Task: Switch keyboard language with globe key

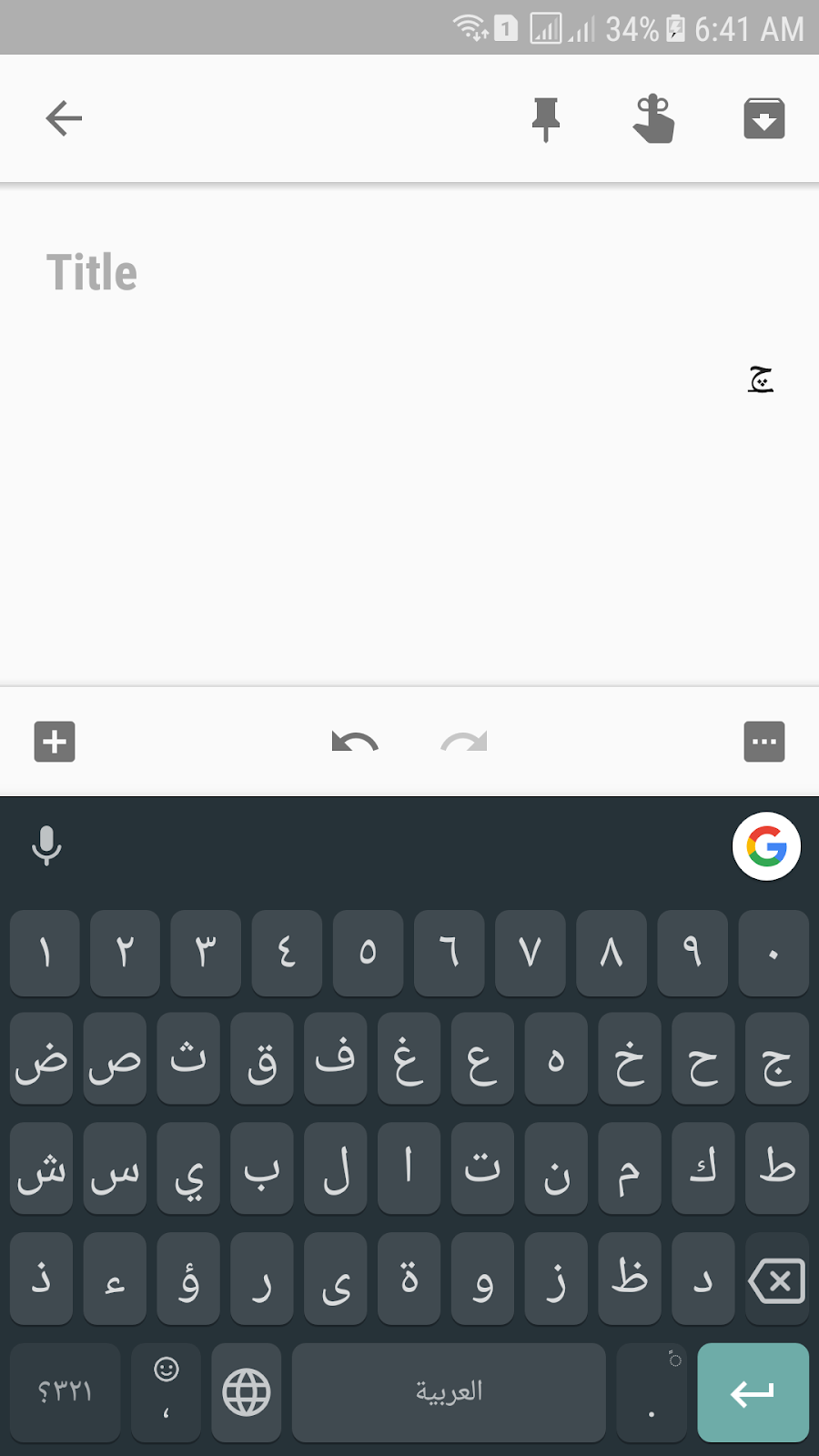Action: coord(247,1392)
